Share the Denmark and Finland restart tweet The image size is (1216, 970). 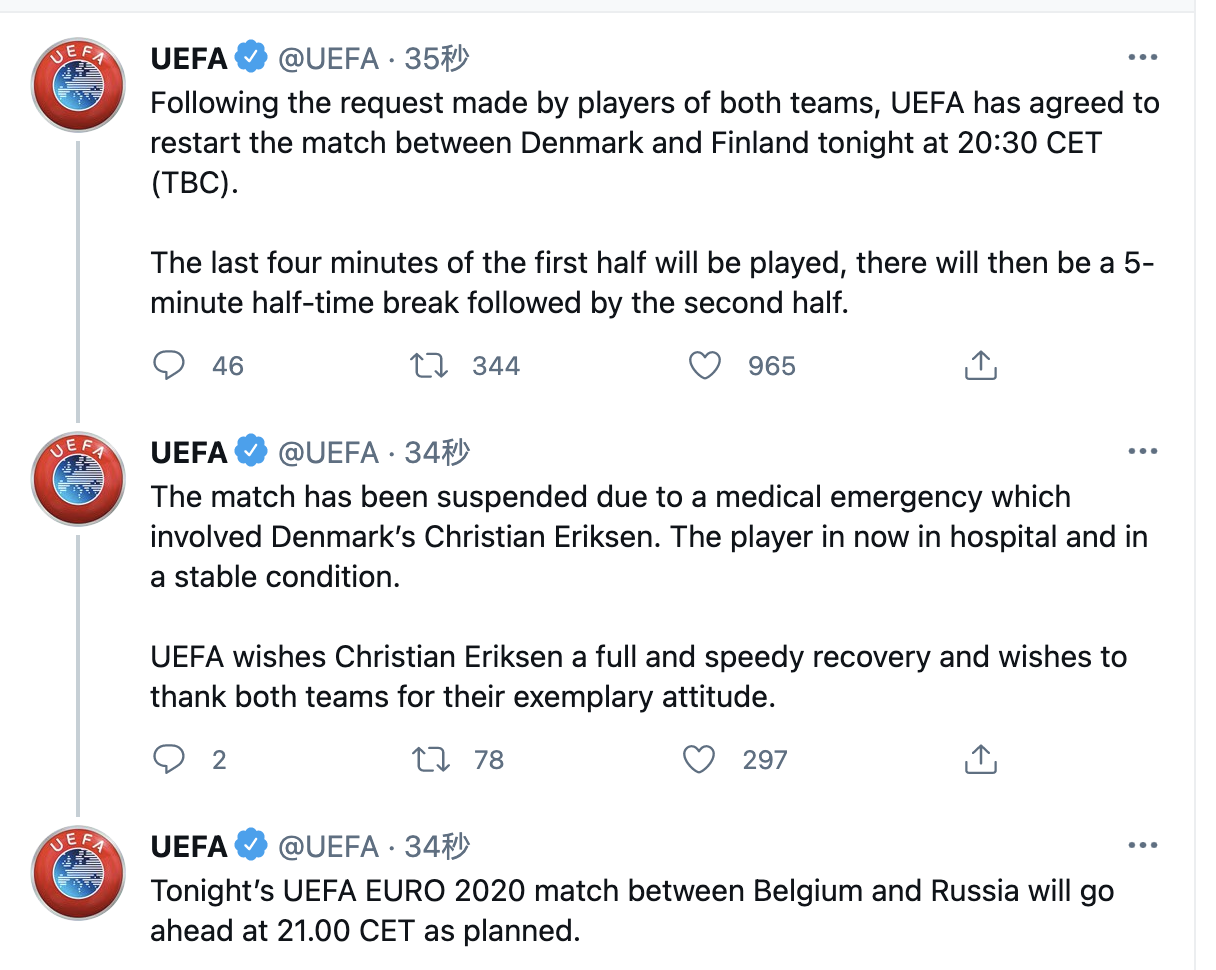(981, 366)
